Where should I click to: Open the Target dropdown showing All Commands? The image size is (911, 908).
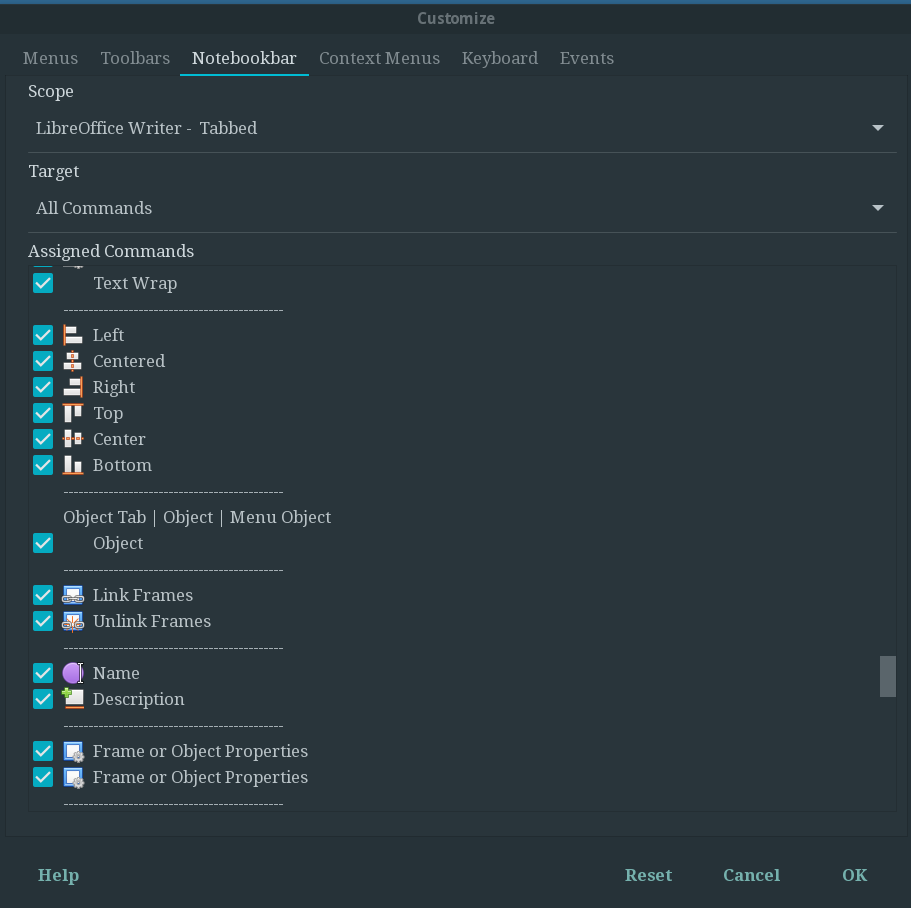[462, 209]
